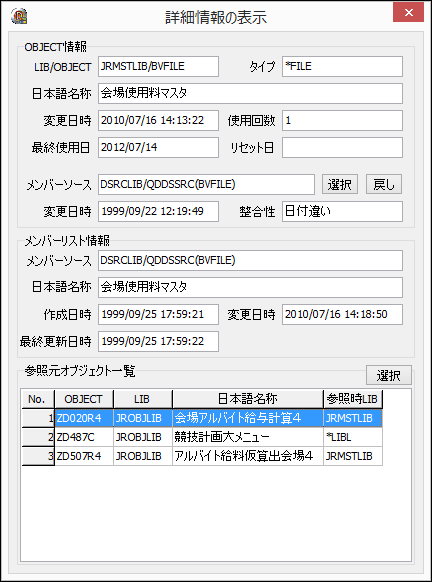Click the 戻し button
432x582 pixels.
384,184
